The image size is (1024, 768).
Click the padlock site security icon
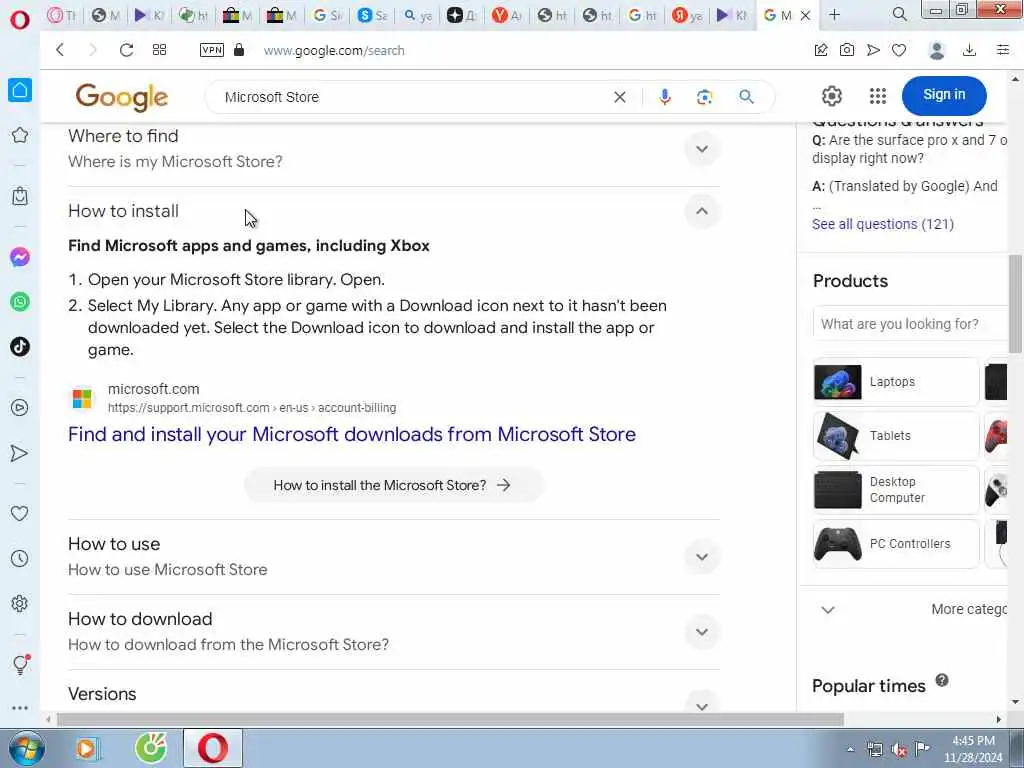coord(239,50)
